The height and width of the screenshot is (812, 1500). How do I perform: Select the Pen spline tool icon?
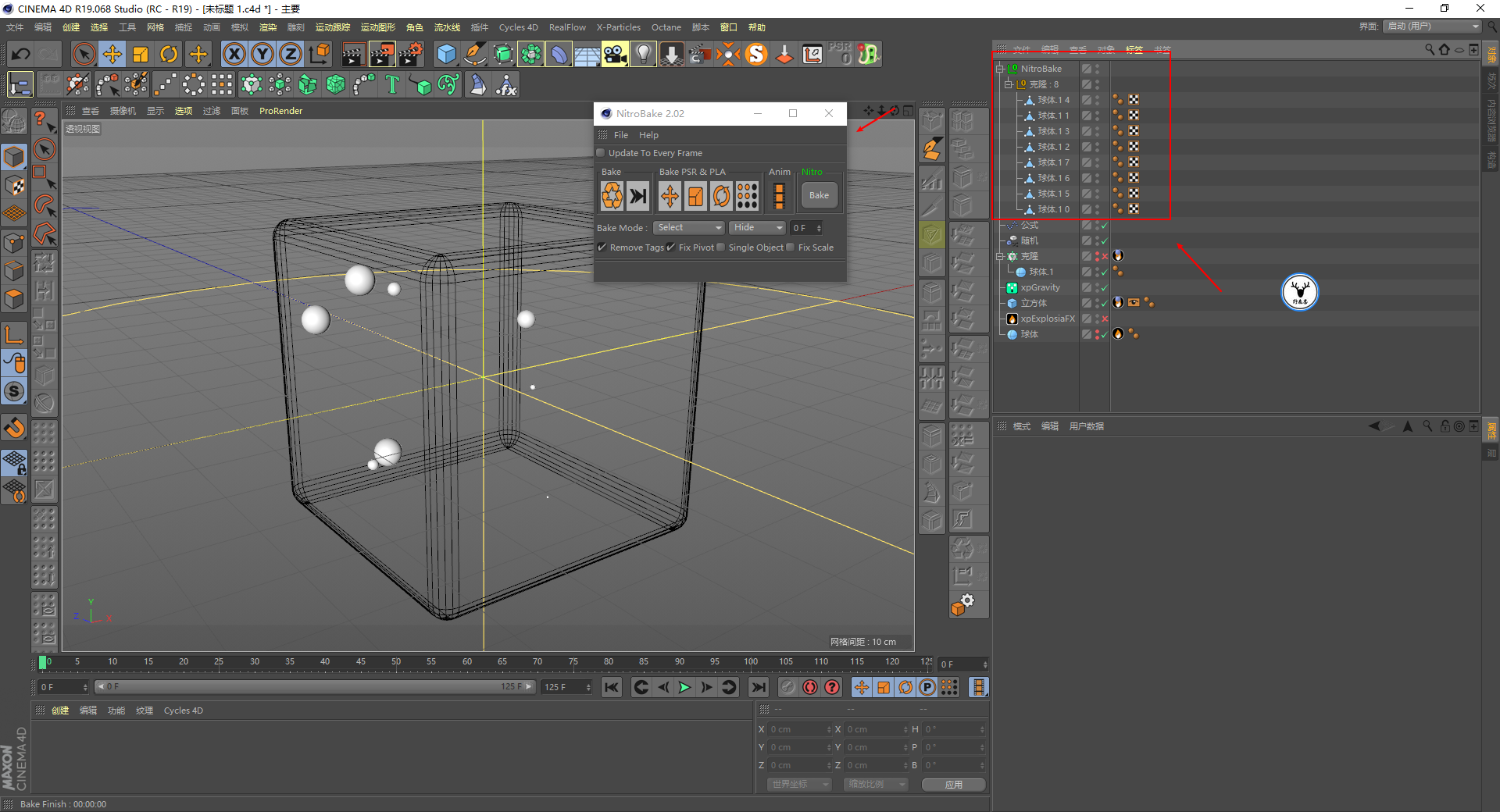pos(475,54)
